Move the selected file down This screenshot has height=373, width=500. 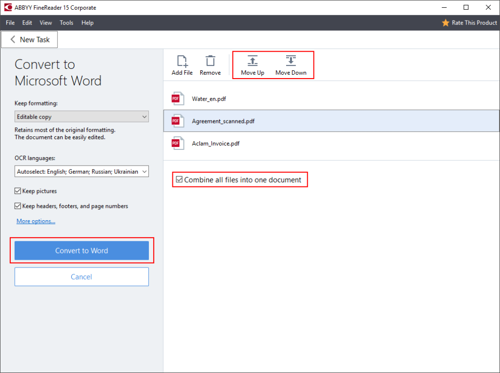click(x=291, y=65)
